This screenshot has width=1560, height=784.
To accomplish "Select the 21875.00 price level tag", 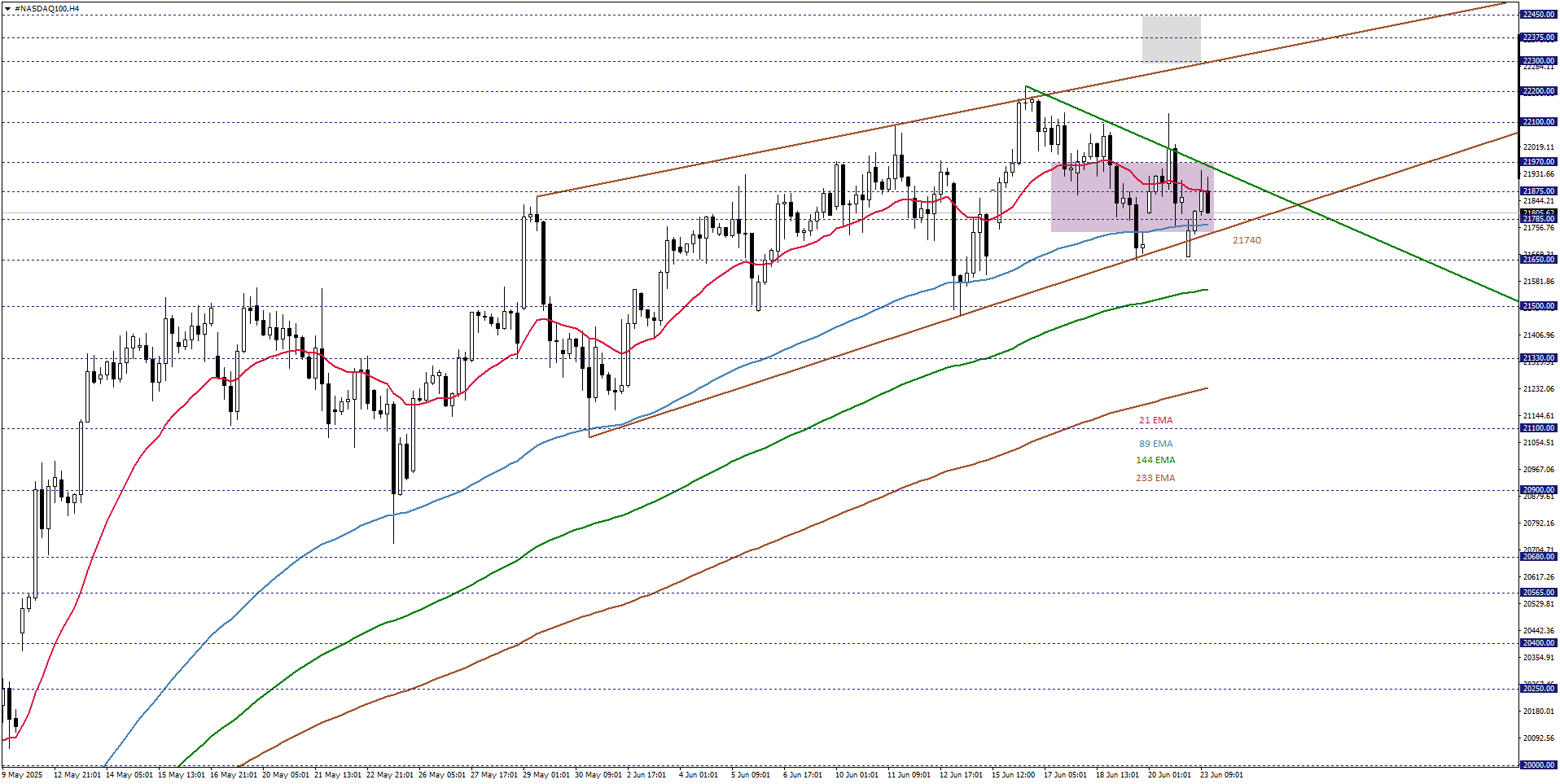I will 1538,191.
